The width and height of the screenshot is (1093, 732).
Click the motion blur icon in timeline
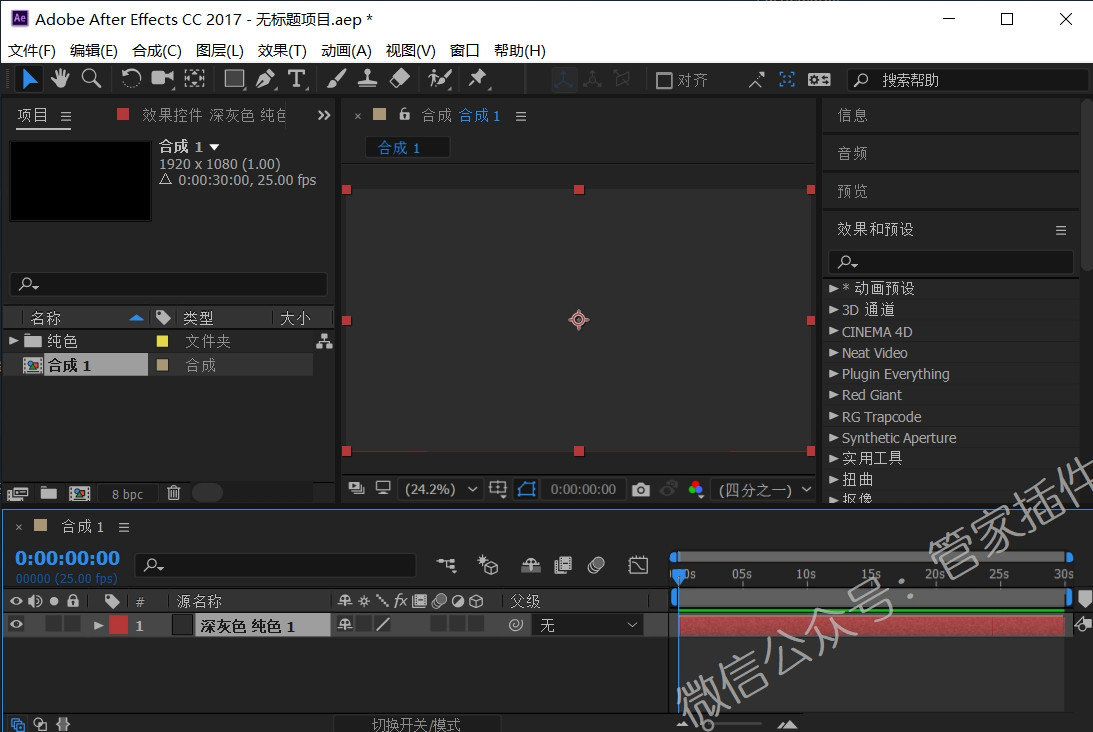pyautogui.click(x=596, y=565)
